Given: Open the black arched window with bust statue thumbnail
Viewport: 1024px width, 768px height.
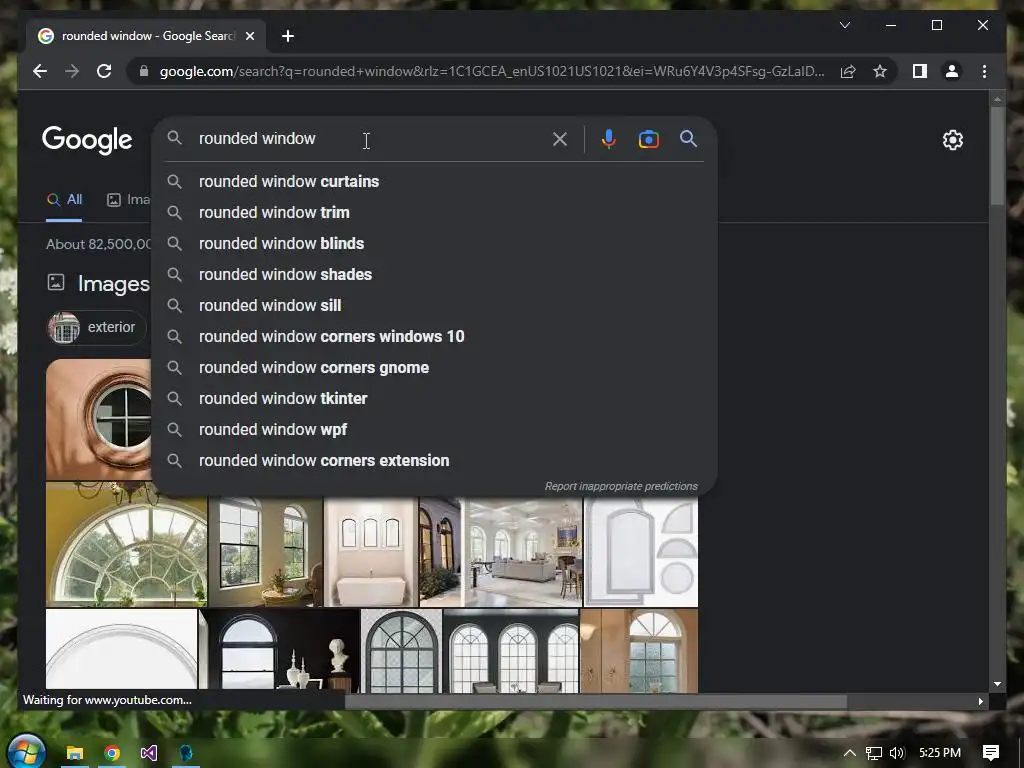Looking at the screenshot, I should point(279,650).
